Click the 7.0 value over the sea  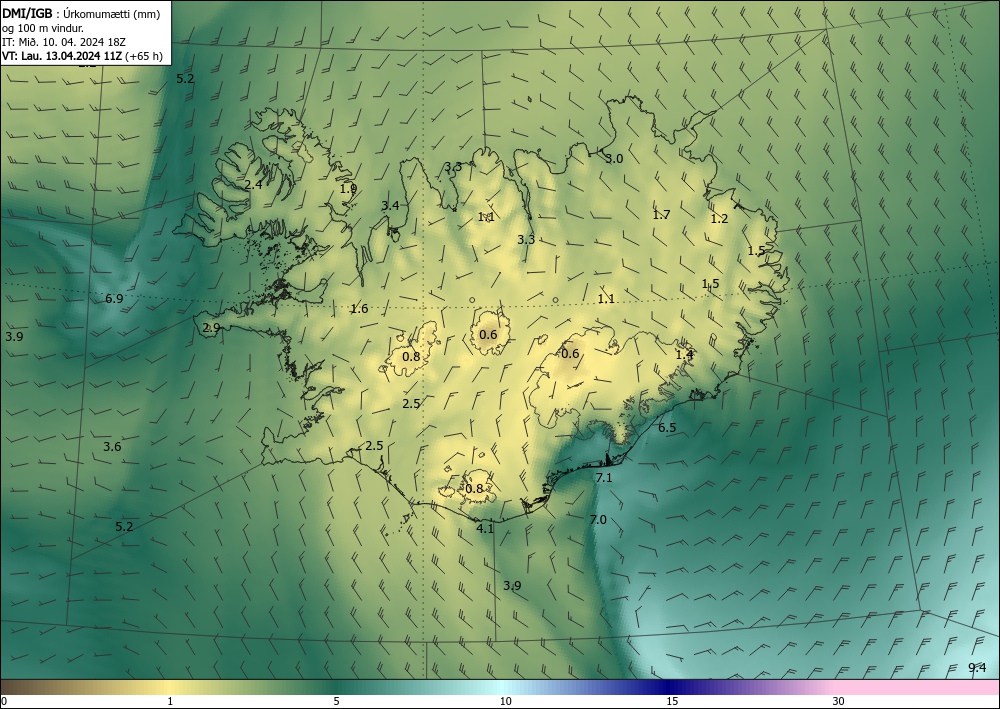[598, 520]
